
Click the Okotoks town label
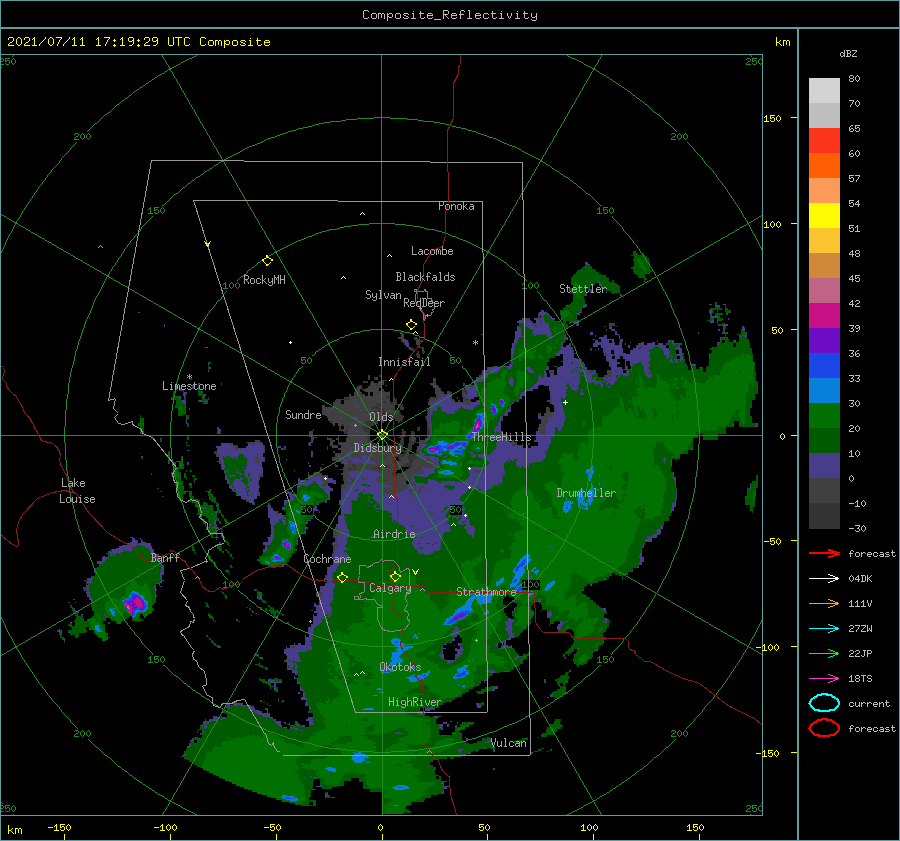click(400, 667)
